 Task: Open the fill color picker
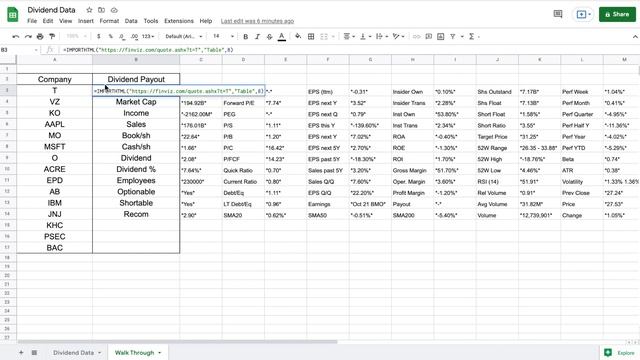tap(298, 37)
